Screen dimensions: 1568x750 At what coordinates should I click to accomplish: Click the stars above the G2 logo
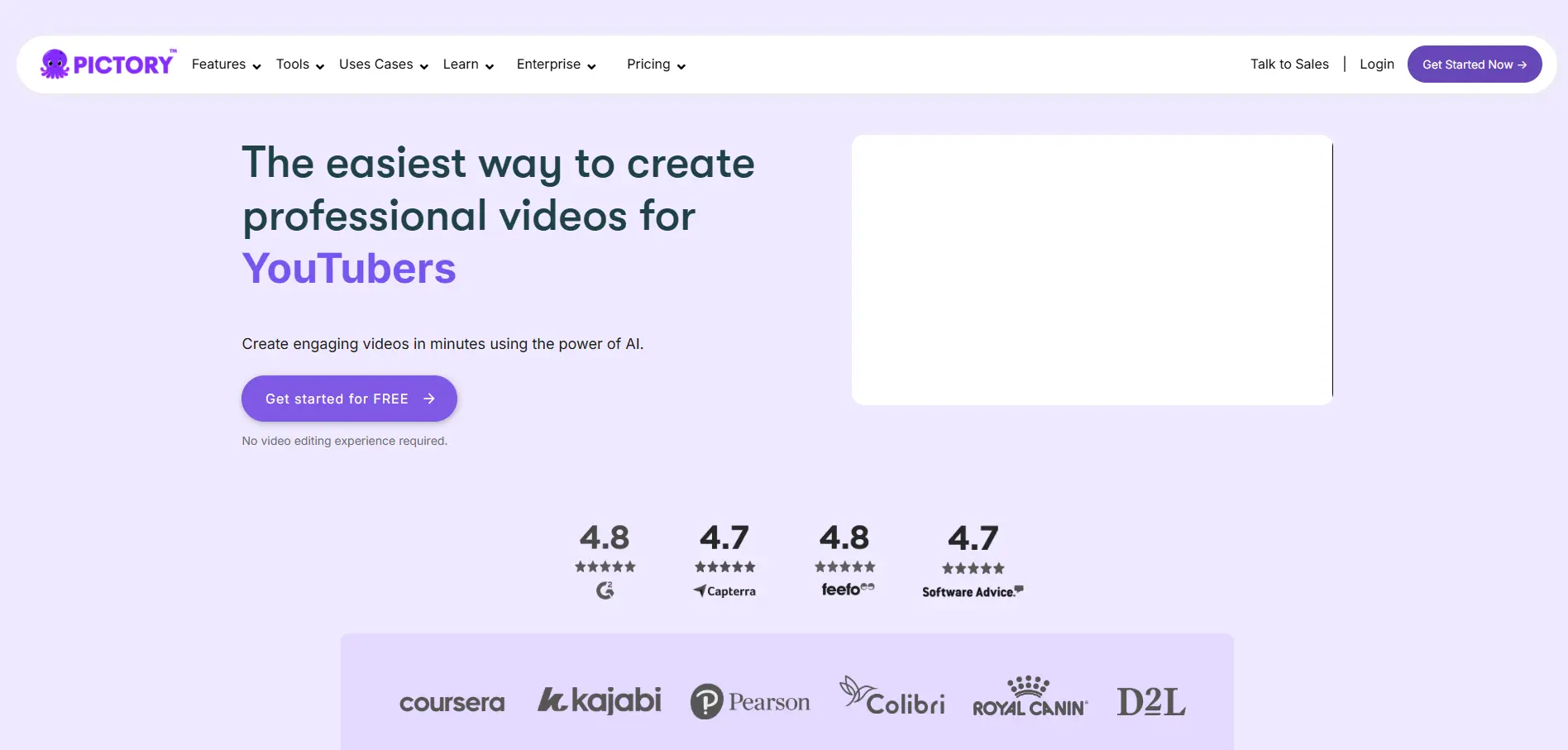(x=605, y=566)
